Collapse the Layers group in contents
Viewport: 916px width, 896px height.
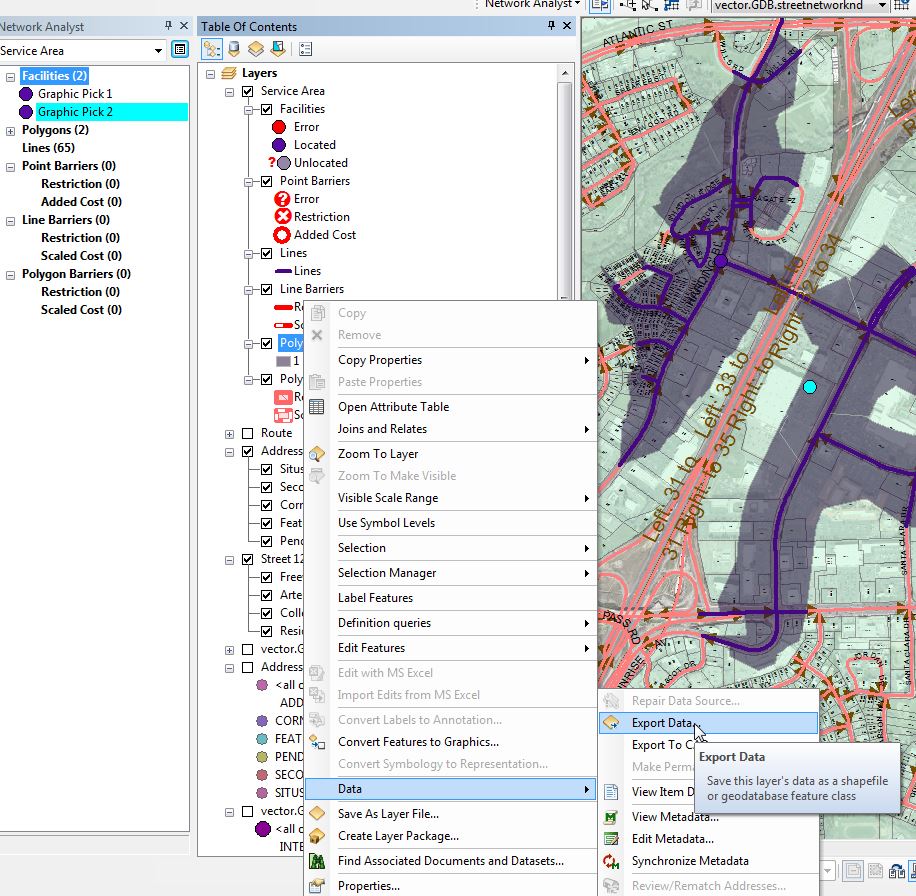(x=210, y=73)
